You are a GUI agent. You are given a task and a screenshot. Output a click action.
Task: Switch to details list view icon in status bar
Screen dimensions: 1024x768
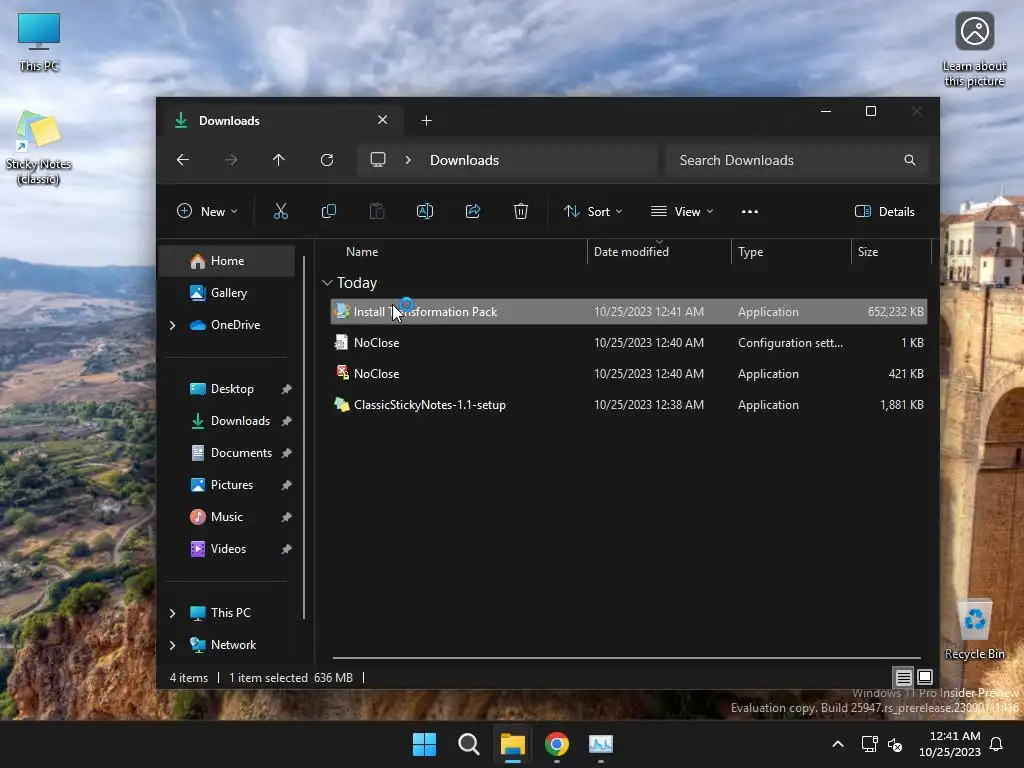coord(903,677)
